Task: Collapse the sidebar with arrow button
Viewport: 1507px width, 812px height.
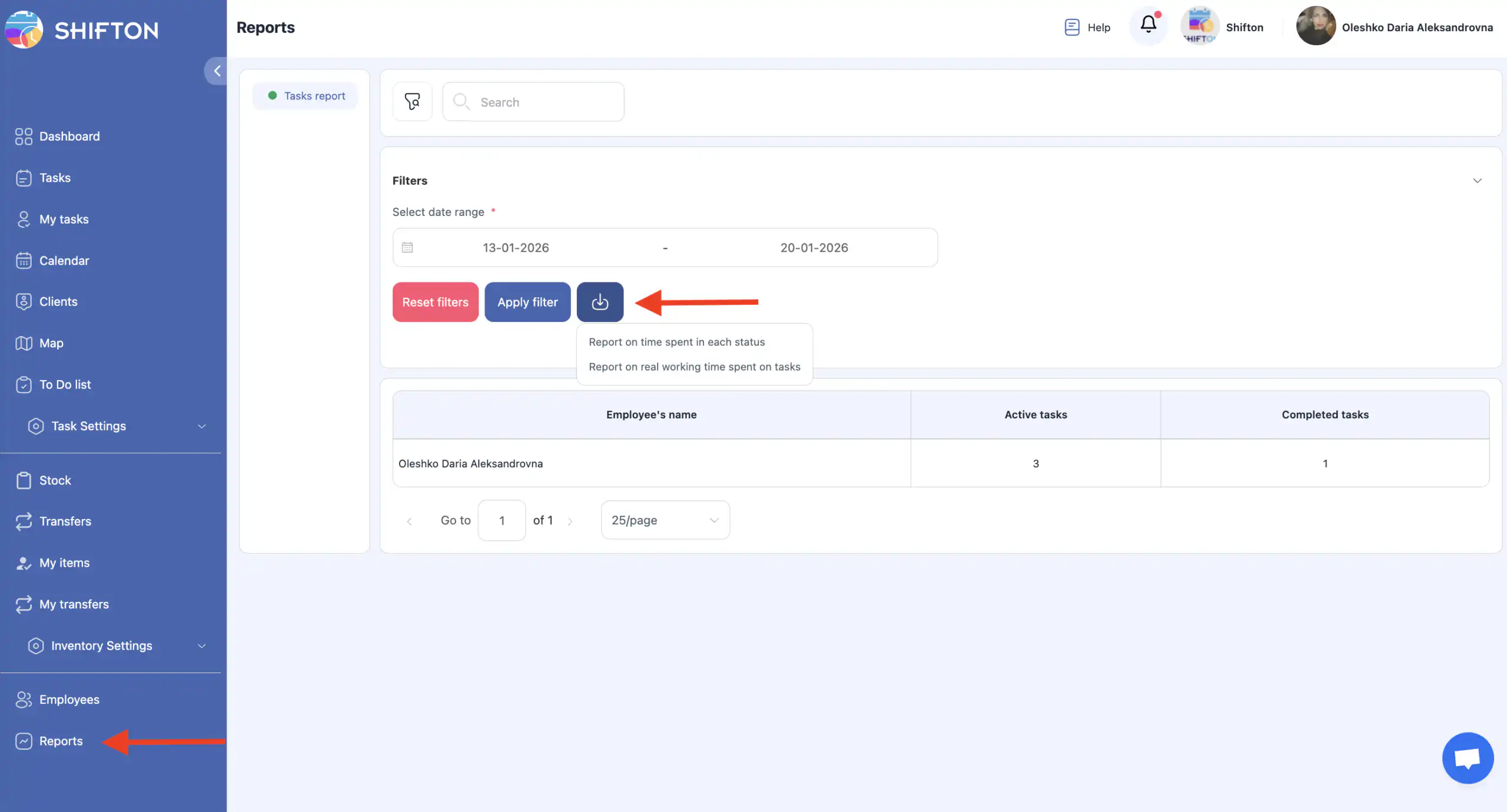Action: point(217,71)
